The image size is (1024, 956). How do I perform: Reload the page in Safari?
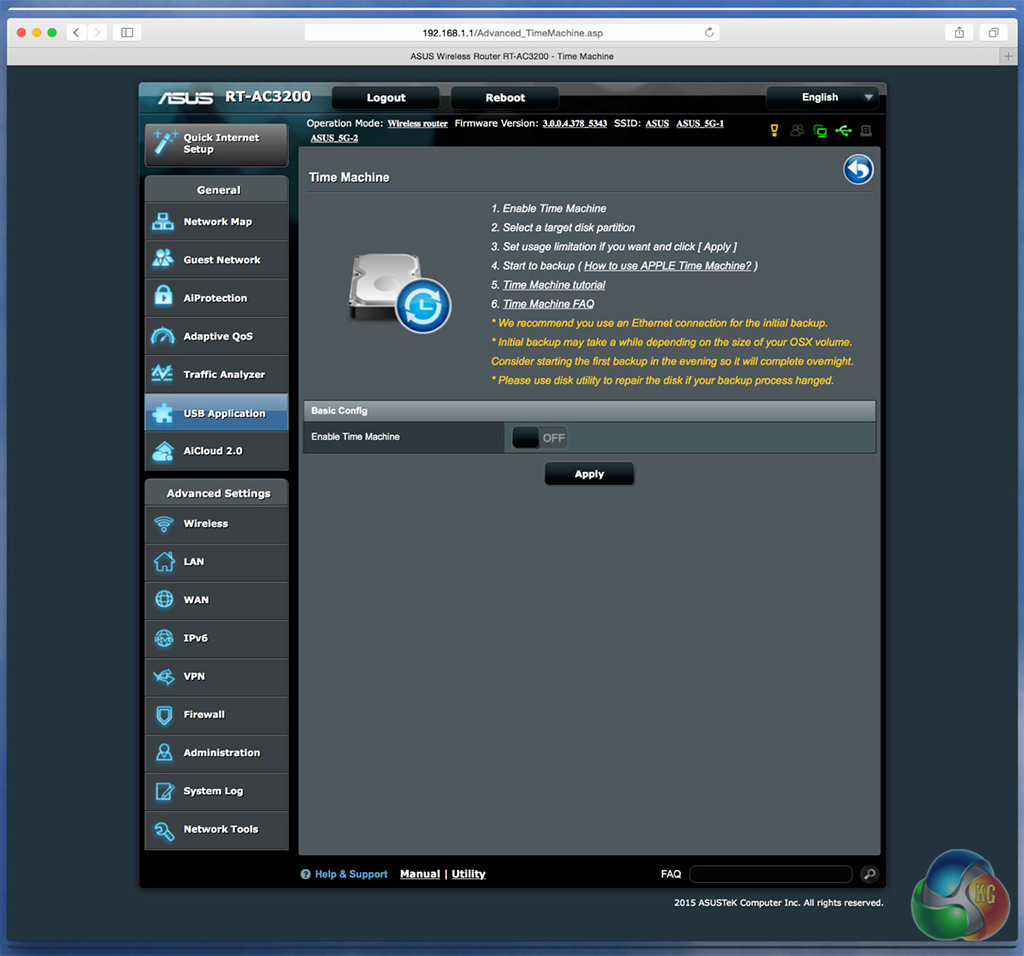tap(709, 33)
